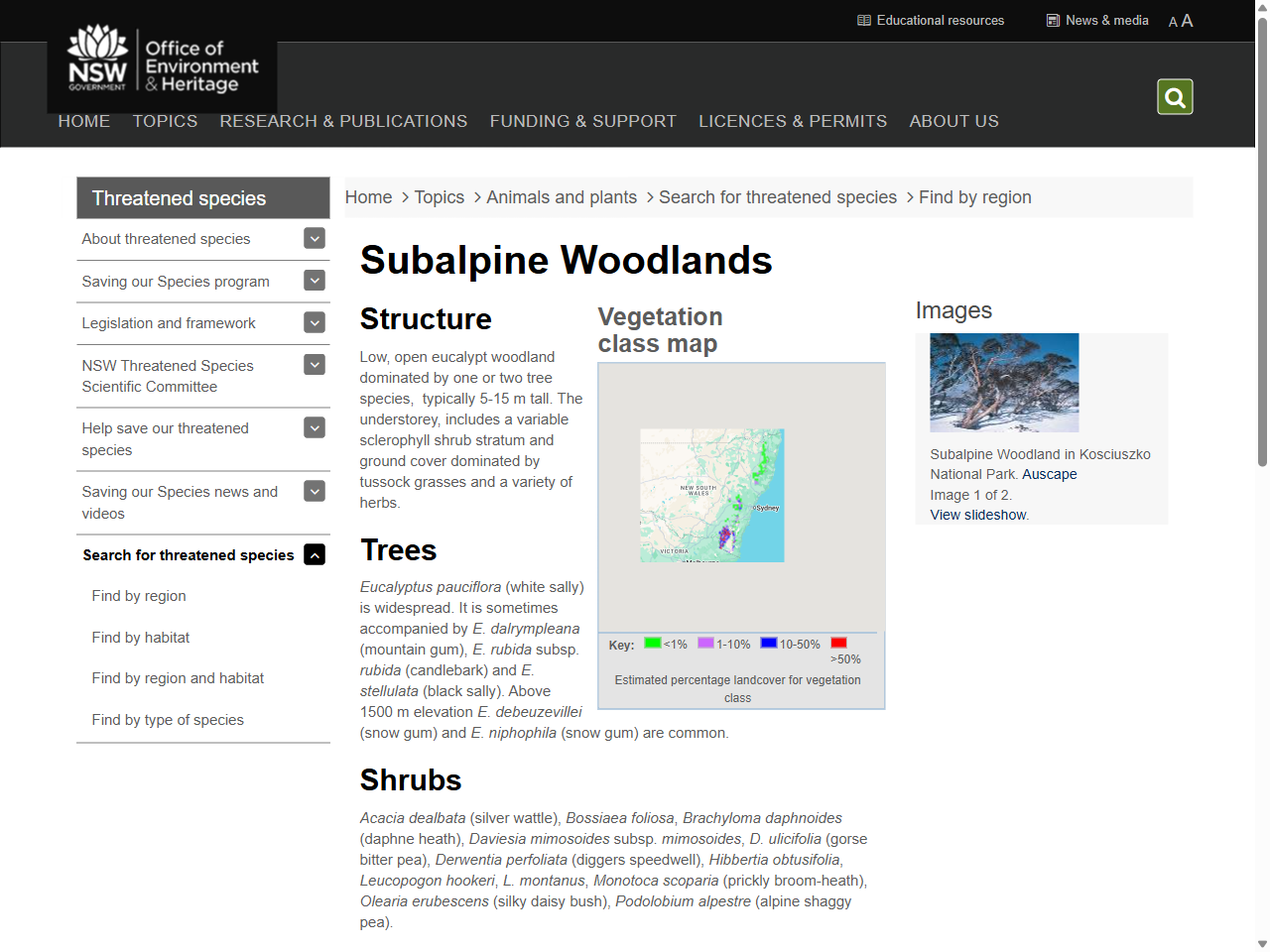Screen dimensions: 1270x952
Task: Open the TOPICS navigation menu
Action: click(165, 121)
